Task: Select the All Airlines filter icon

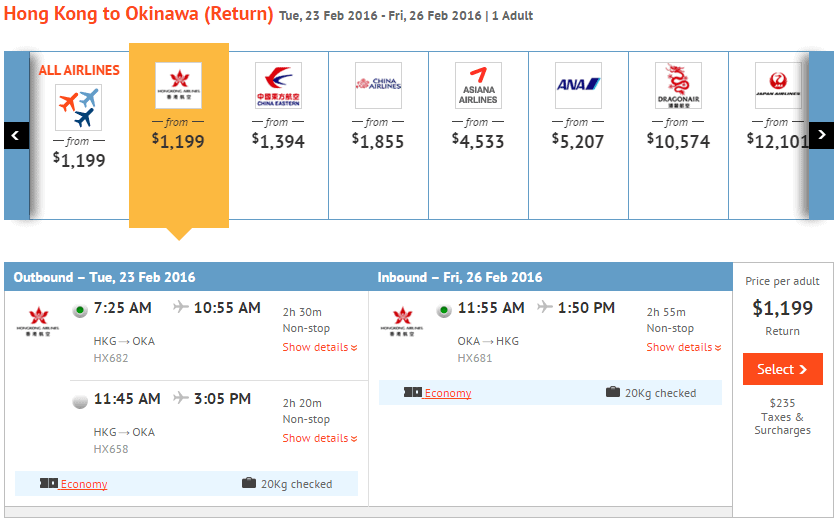Action: tap(78, 107)
